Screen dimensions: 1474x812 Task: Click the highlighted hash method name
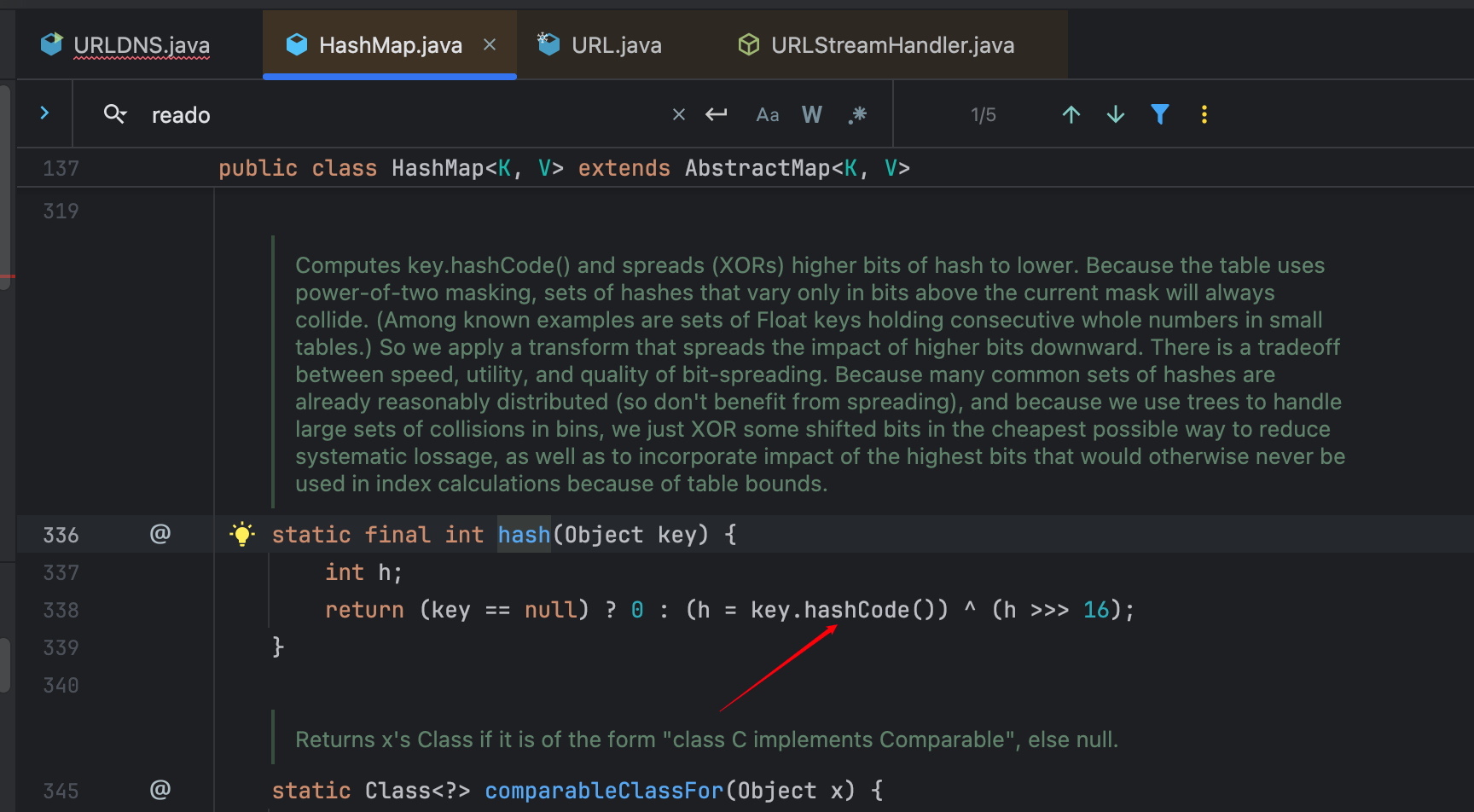tap(524, 535)
